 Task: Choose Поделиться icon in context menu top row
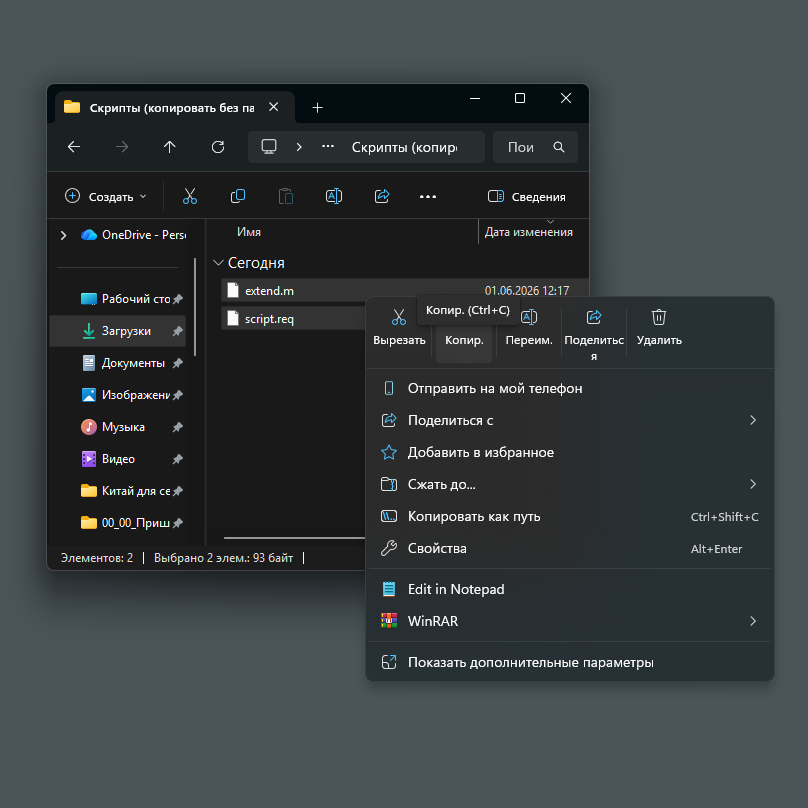[x=594, y=317]
